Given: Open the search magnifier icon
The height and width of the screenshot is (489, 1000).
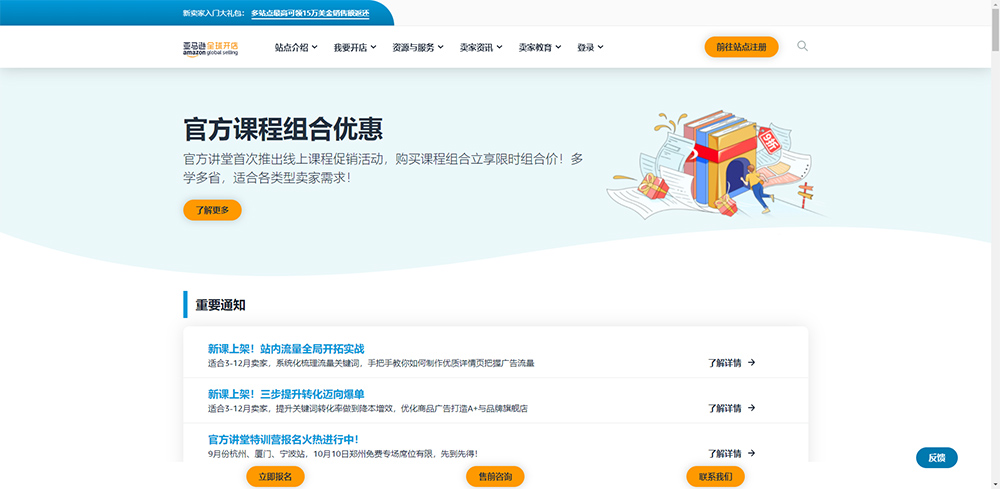Looking at the screenshot, I should (x=802, y=46).
